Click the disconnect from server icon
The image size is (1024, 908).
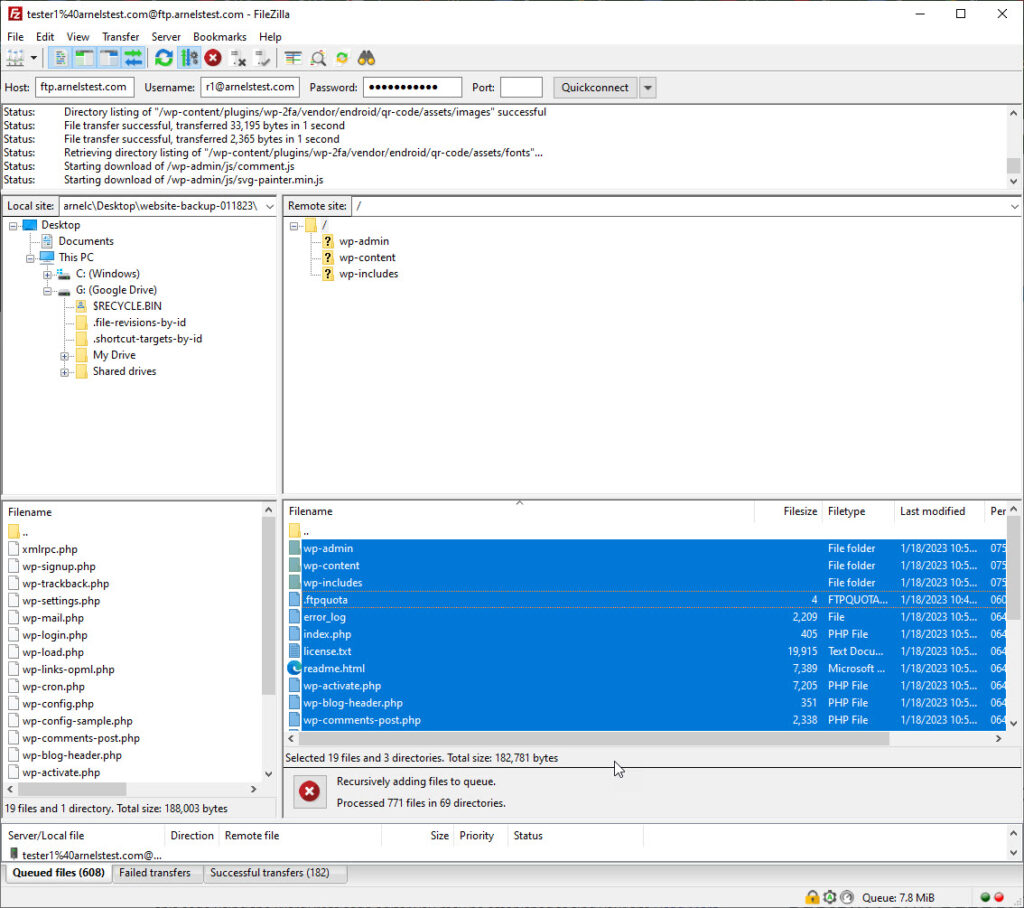[x=239, y=58]
